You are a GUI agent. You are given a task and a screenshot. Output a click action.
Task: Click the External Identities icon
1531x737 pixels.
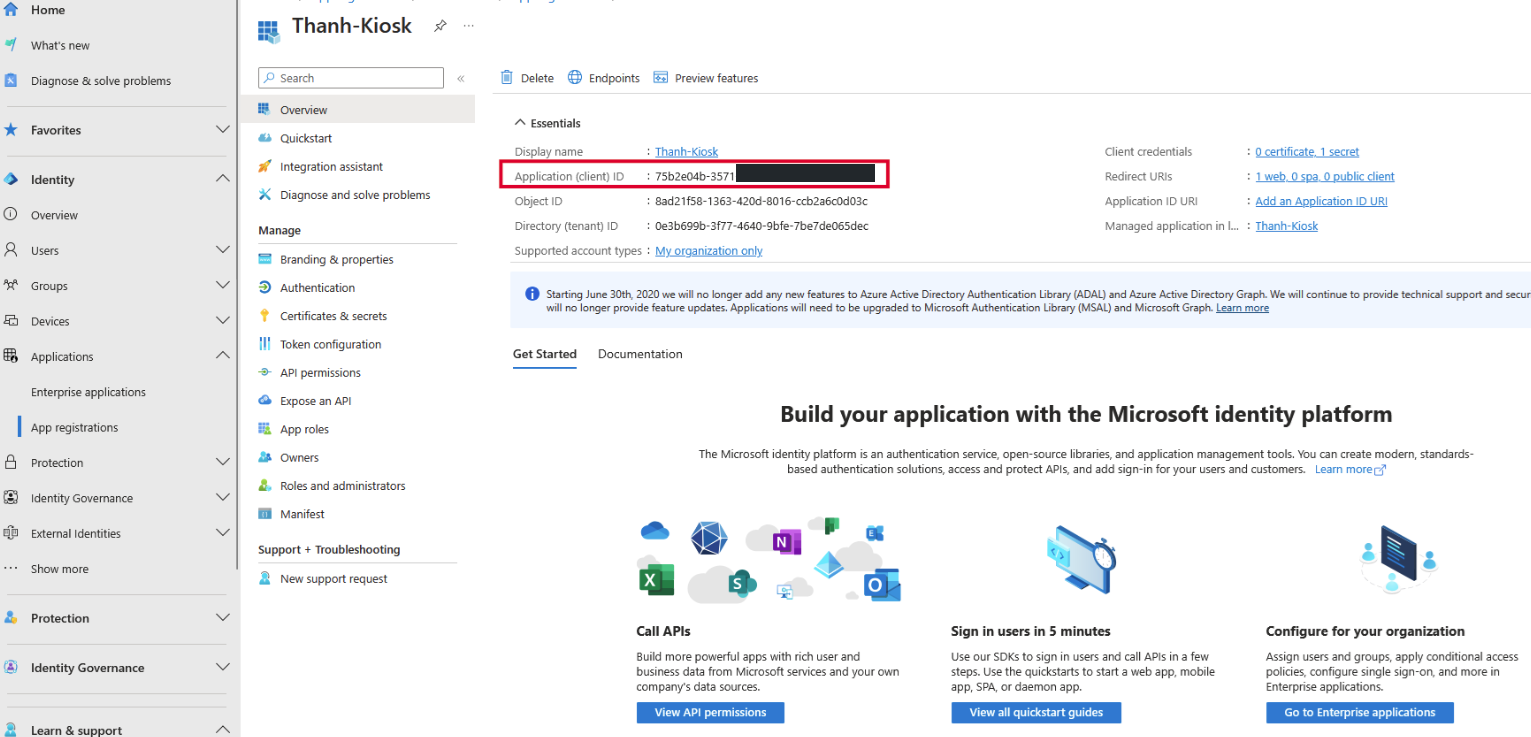tap(11, 533)
